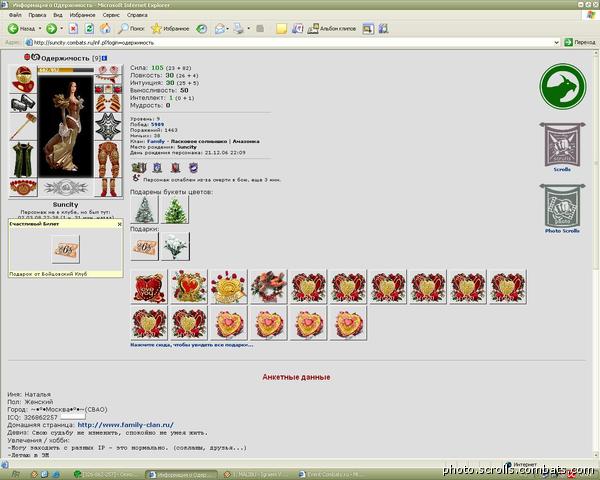This screenshot has height=480, width=600.
Task: Click the first red heart gift
Action: point(149,287)
